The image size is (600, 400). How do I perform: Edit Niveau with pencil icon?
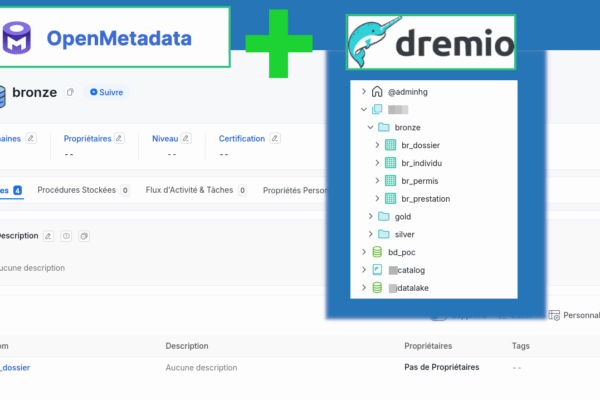[186, 139]
